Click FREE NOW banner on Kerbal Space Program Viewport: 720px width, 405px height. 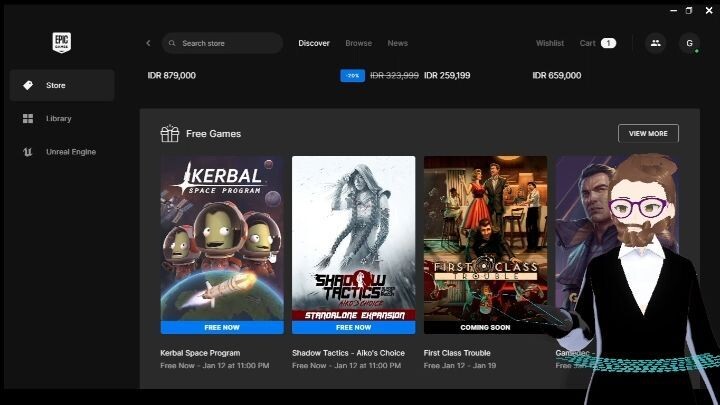click(x=222, y=327)
